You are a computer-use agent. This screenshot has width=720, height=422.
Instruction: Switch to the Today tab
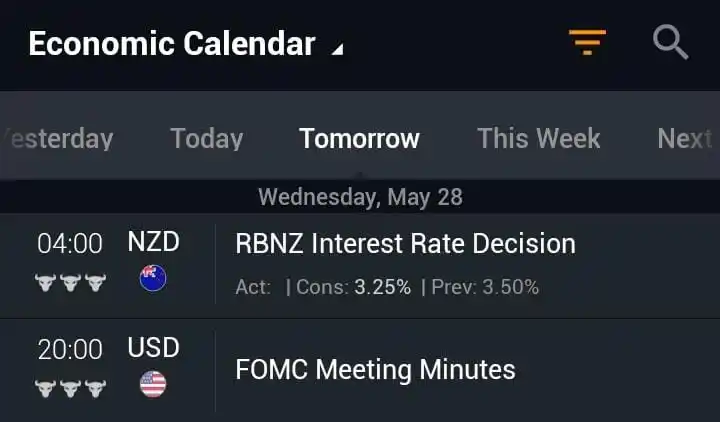(207, 138)
